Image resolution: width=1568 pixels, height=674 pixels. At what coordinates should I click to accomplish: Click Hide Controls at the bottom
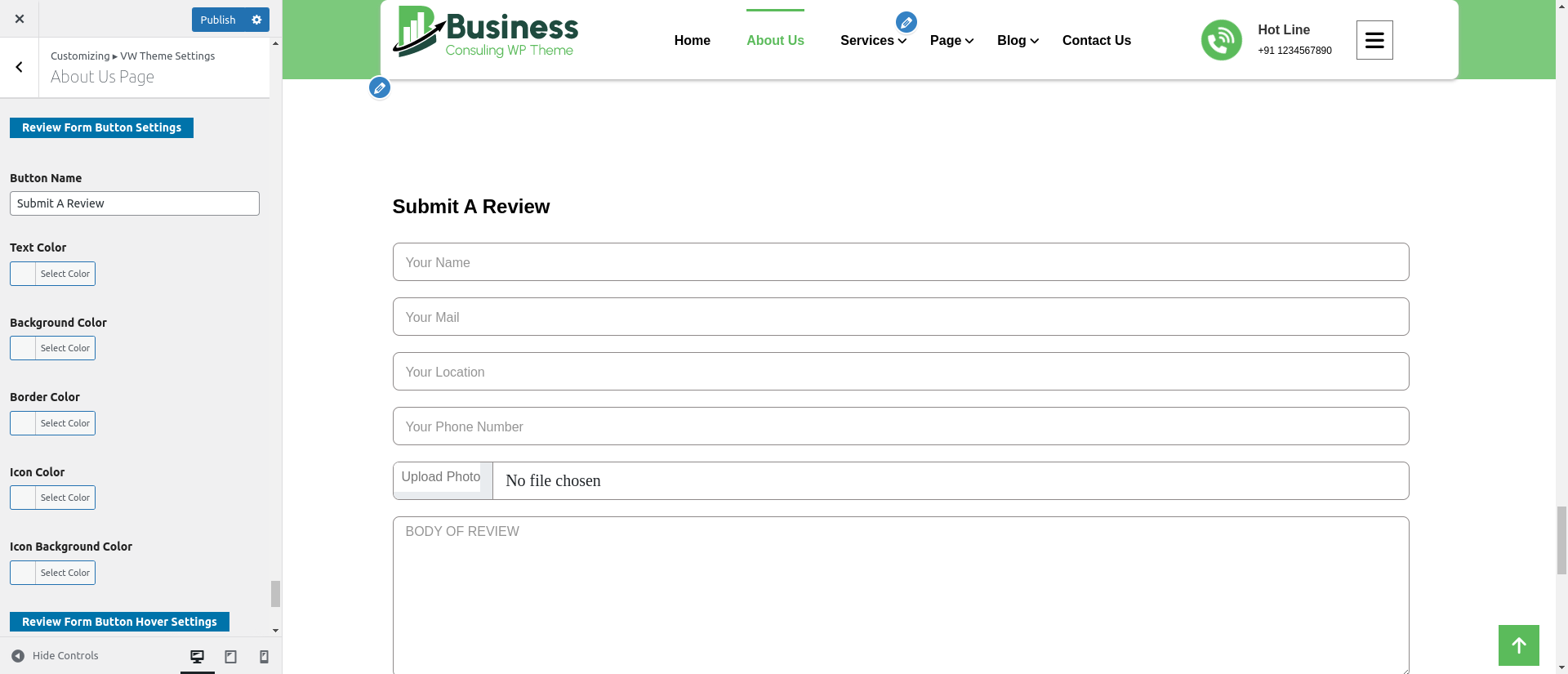(55, 656)
